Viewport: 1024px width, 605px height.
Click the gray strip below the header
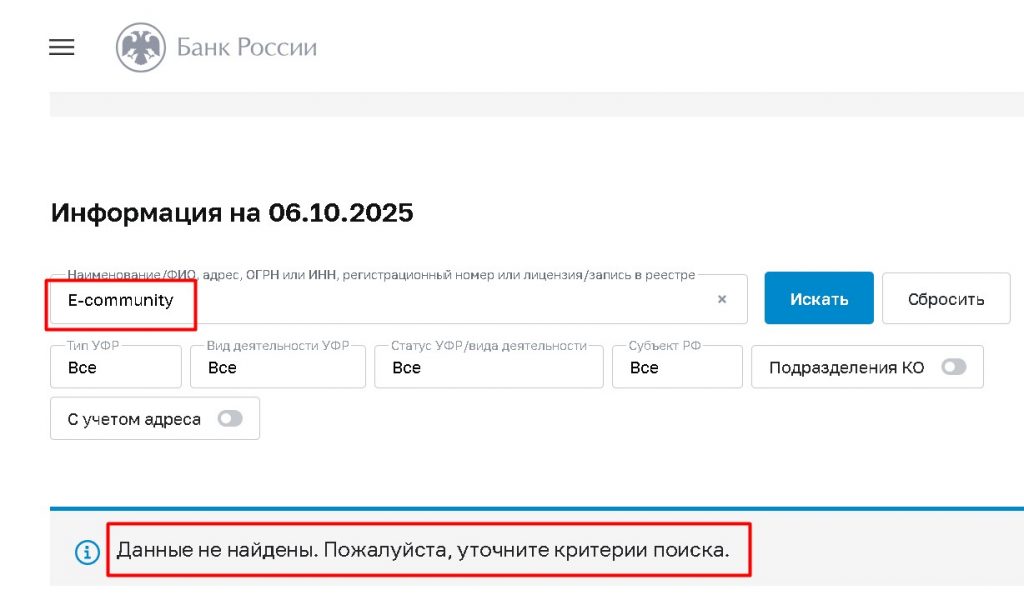536,104
